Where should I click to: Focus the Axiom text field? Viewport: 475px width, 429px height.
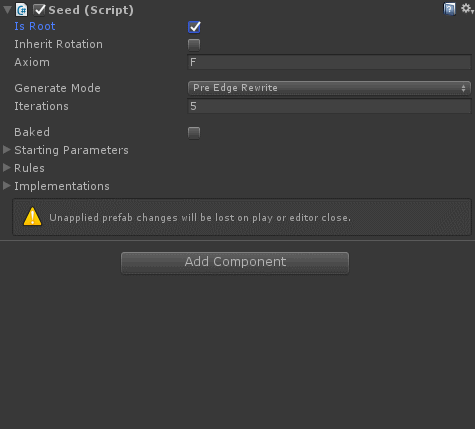pyautogui.click(x=329, y=62)
